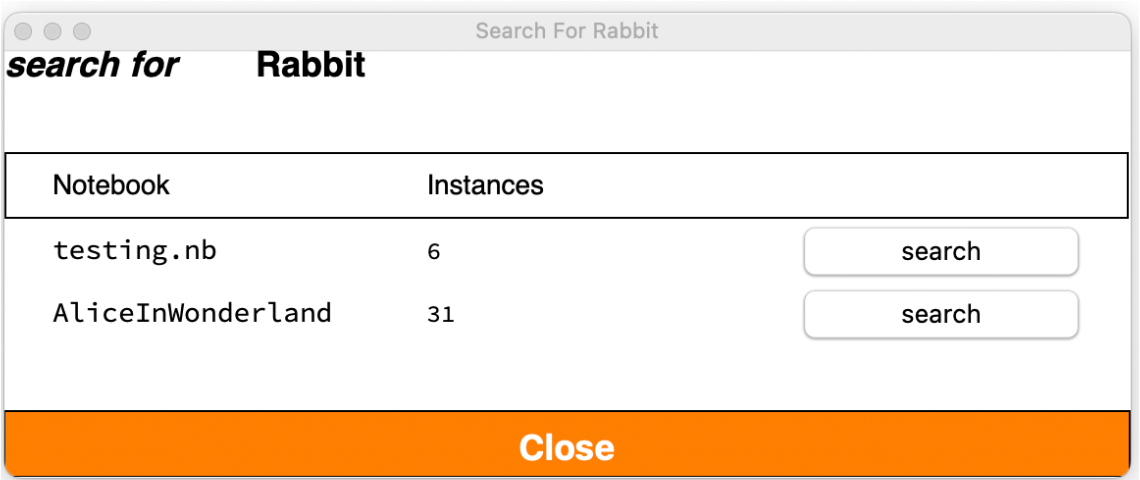Click search button for AliceInWonderland

(x=940, y=314)
